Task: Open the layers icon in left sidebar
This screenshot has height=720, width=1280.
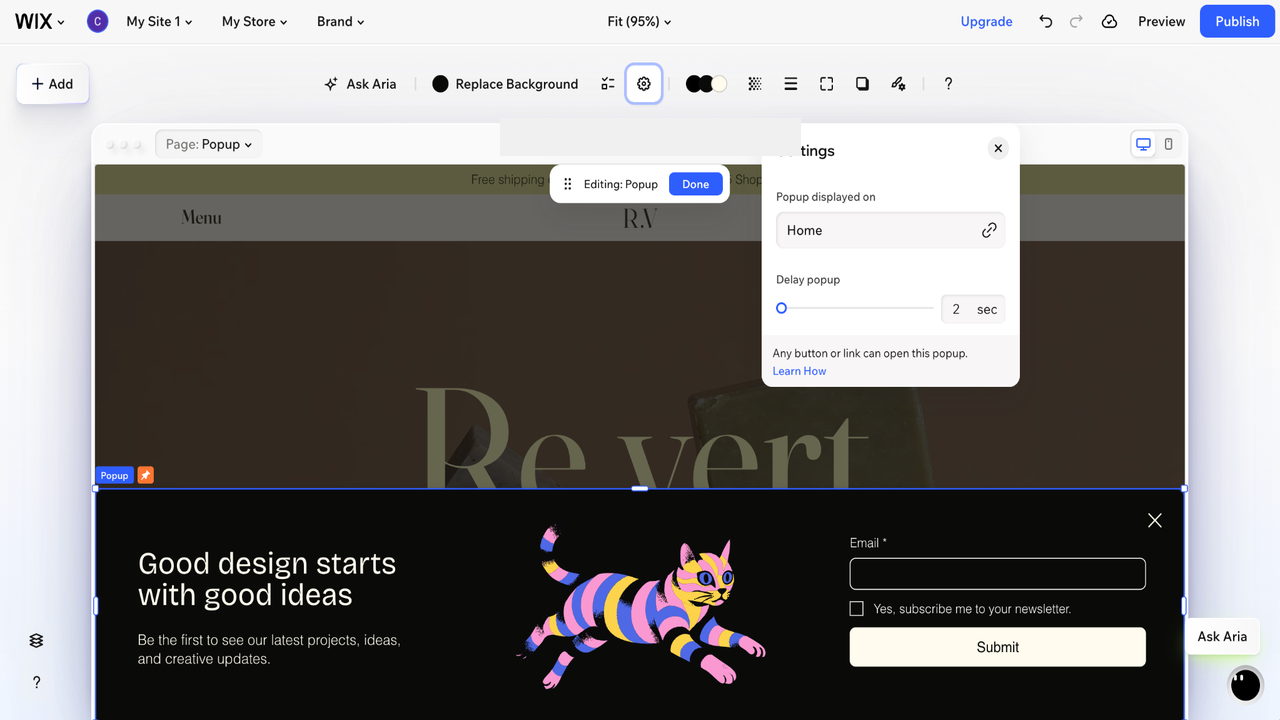Action: tap(36, 640)
